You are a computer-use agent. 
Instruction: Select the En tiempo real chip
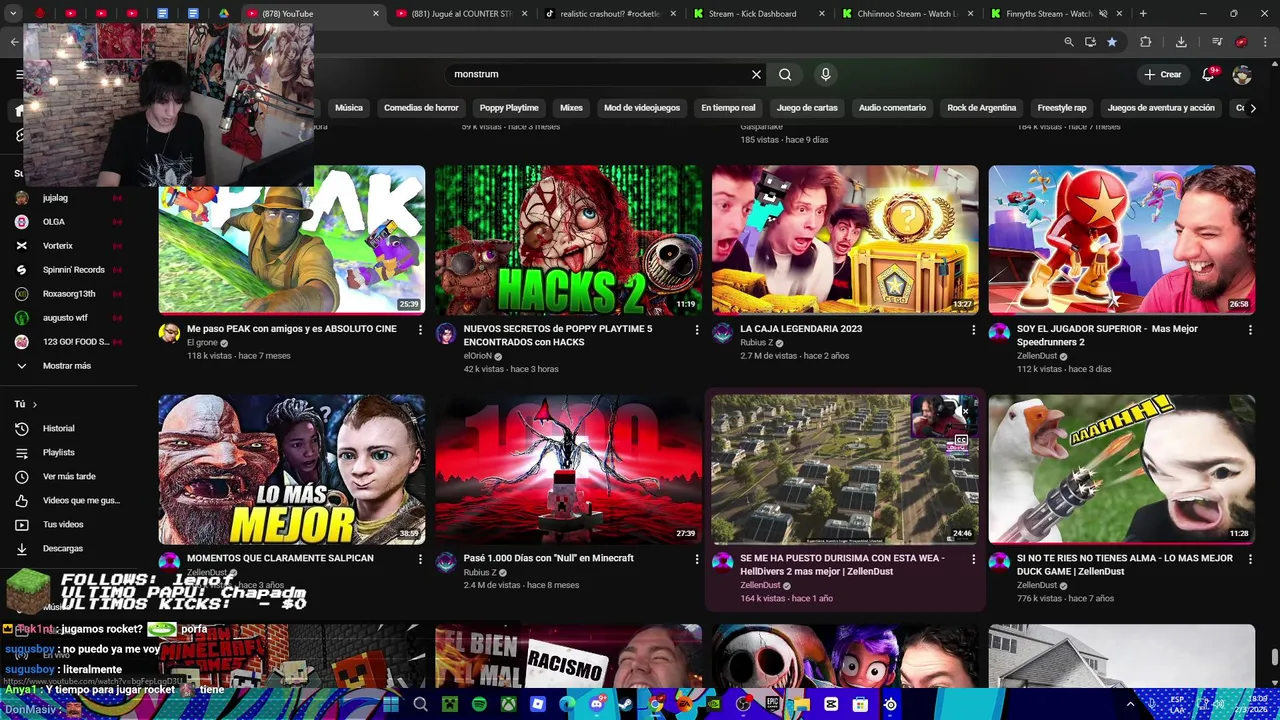click(x=728, y=108)
